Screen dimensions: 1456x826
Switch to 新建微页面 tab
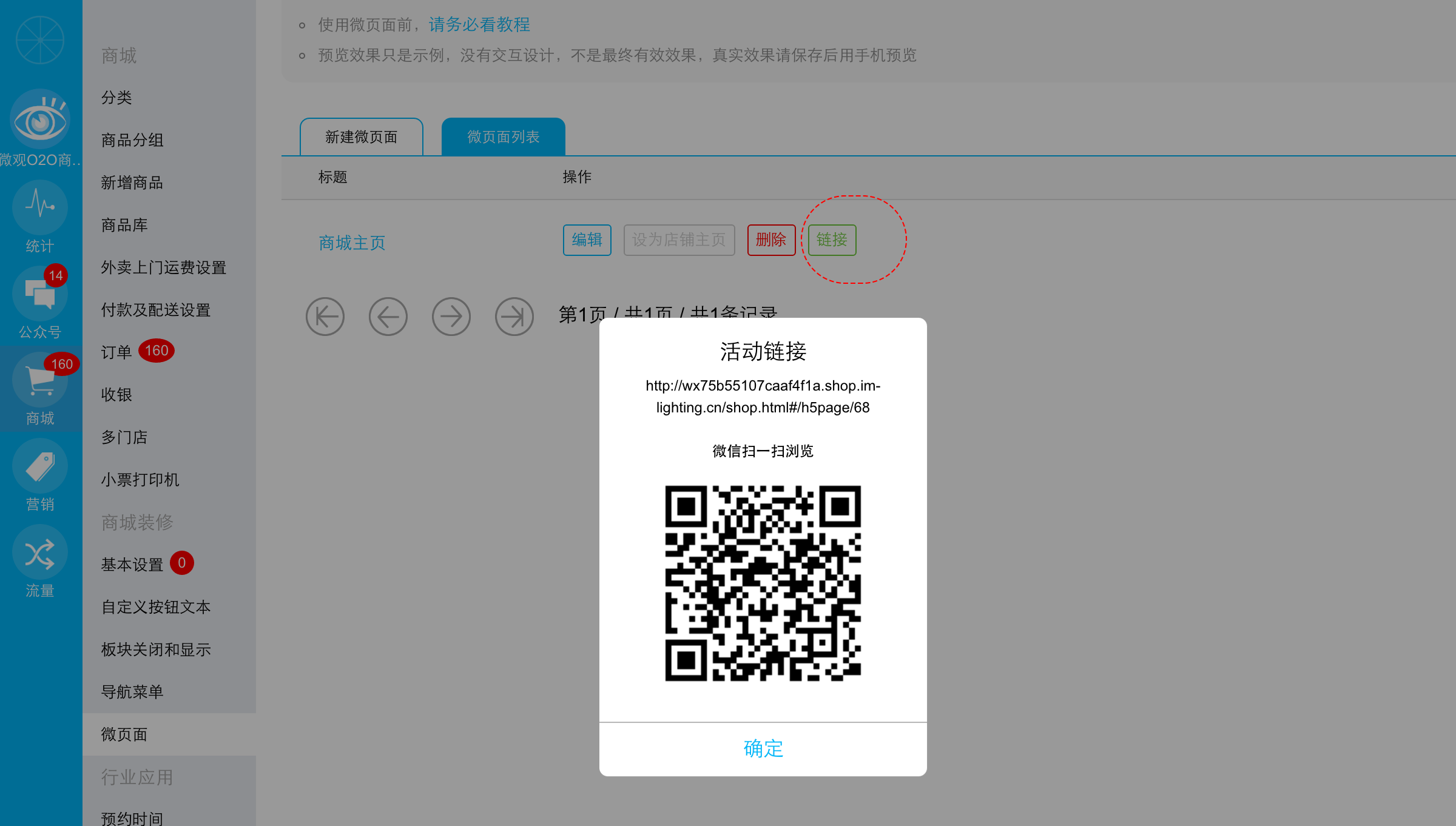(362, 137)
